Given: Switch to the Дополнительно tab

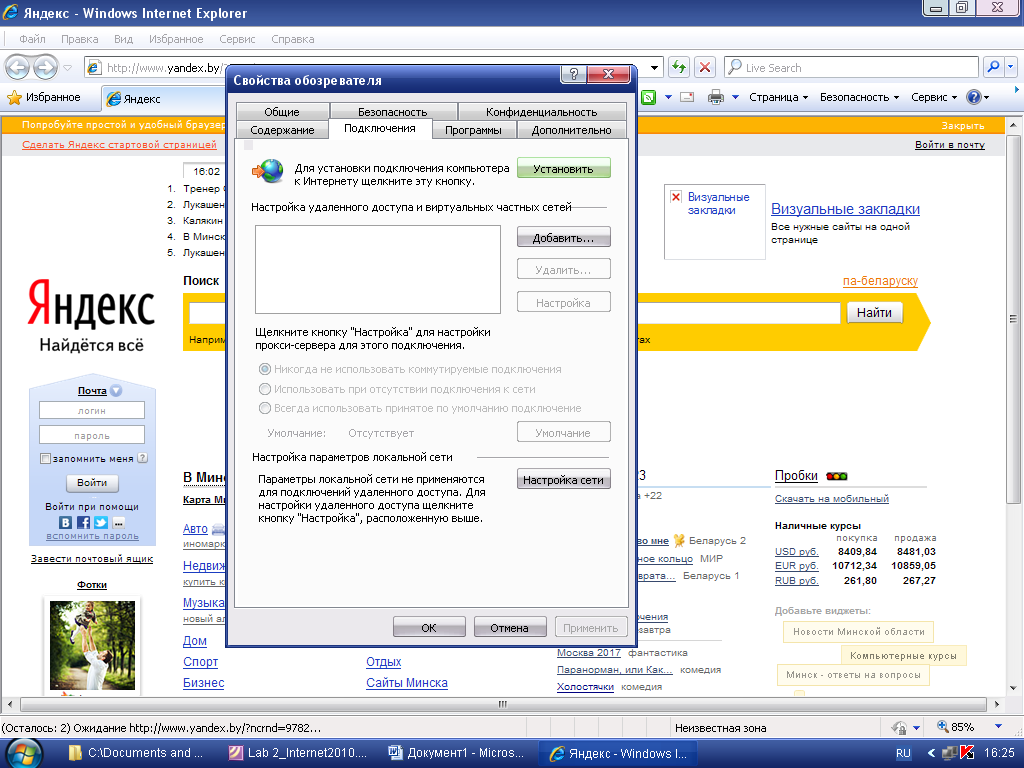Looking at the screenshot, I should coord(571,130).
